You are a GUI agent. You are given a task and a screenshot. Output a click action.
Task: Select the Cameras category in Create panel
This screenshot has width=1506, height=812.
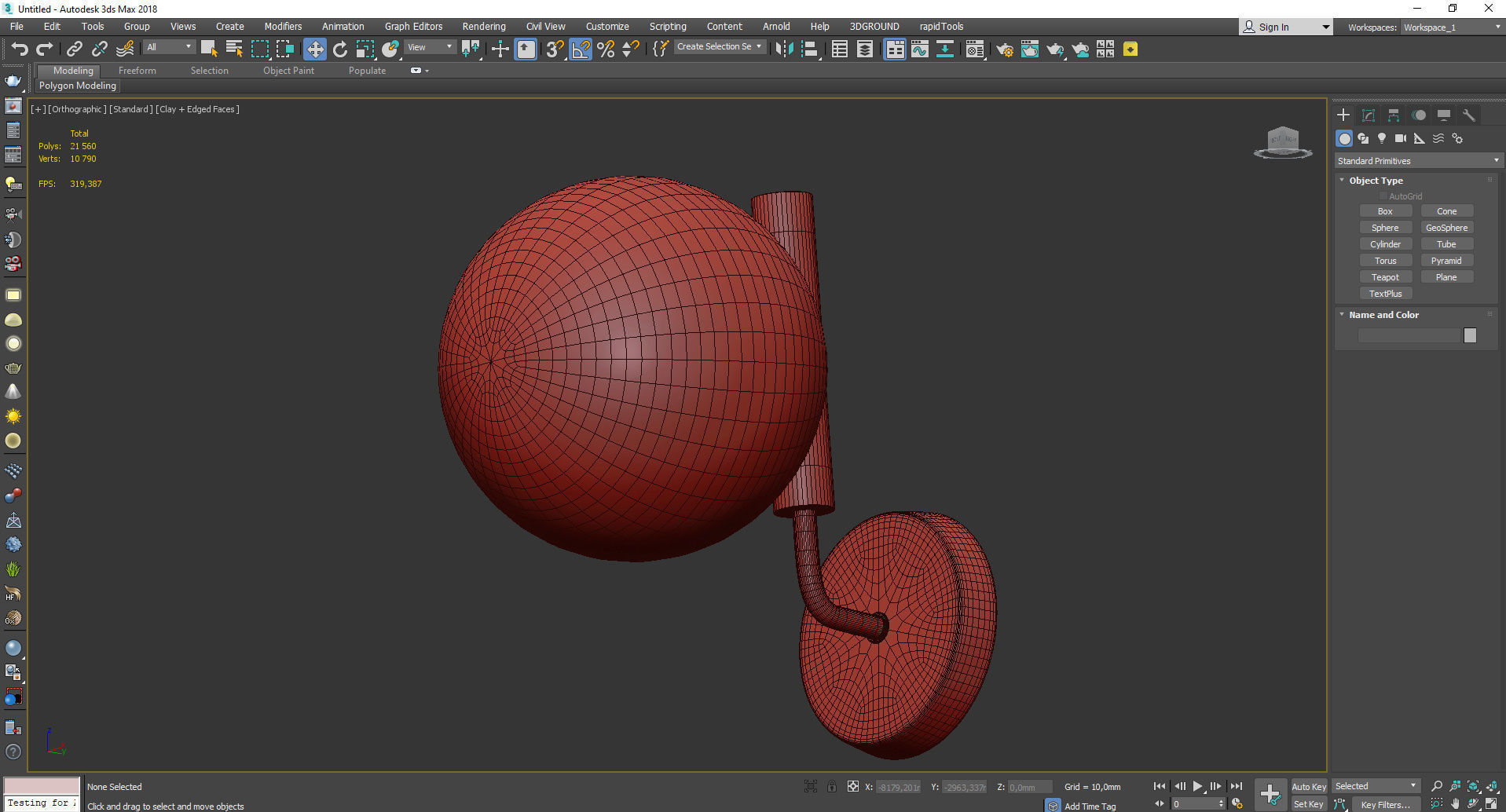(1401, 138)
